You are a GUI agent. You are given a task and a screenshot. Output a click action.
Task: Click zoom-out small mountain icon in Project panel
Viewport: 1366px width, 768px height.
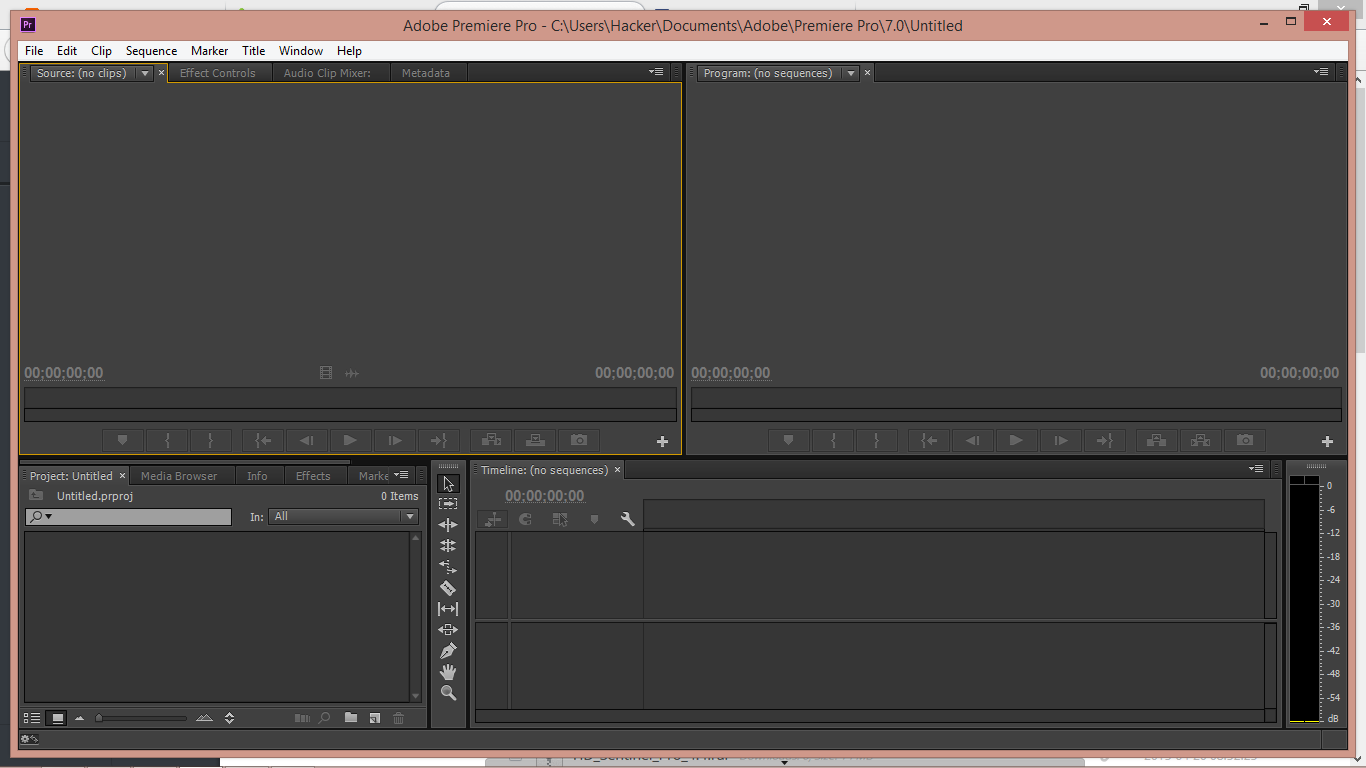pos(80,718)
